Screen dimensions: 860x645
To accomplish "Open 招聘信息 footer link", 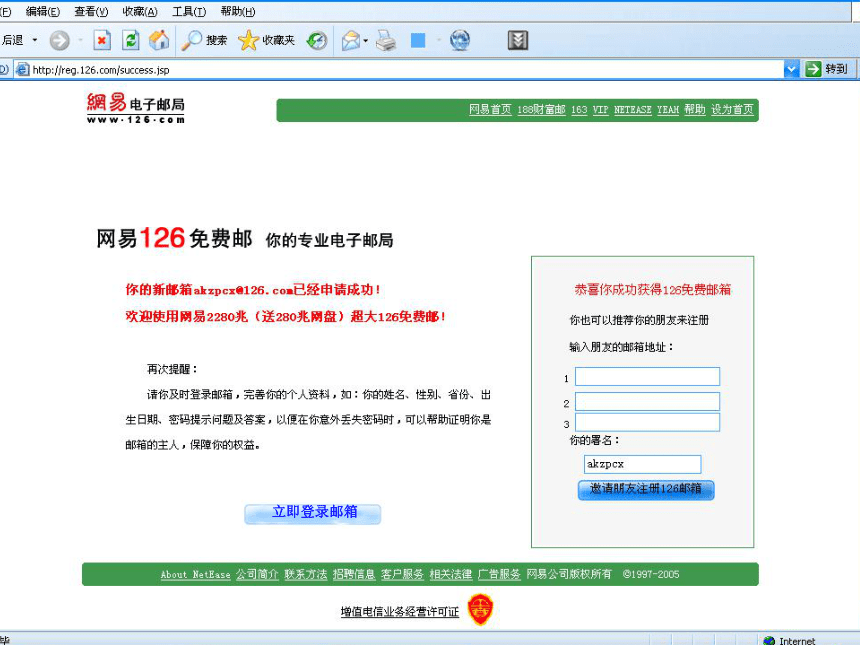I will [354, 574].
